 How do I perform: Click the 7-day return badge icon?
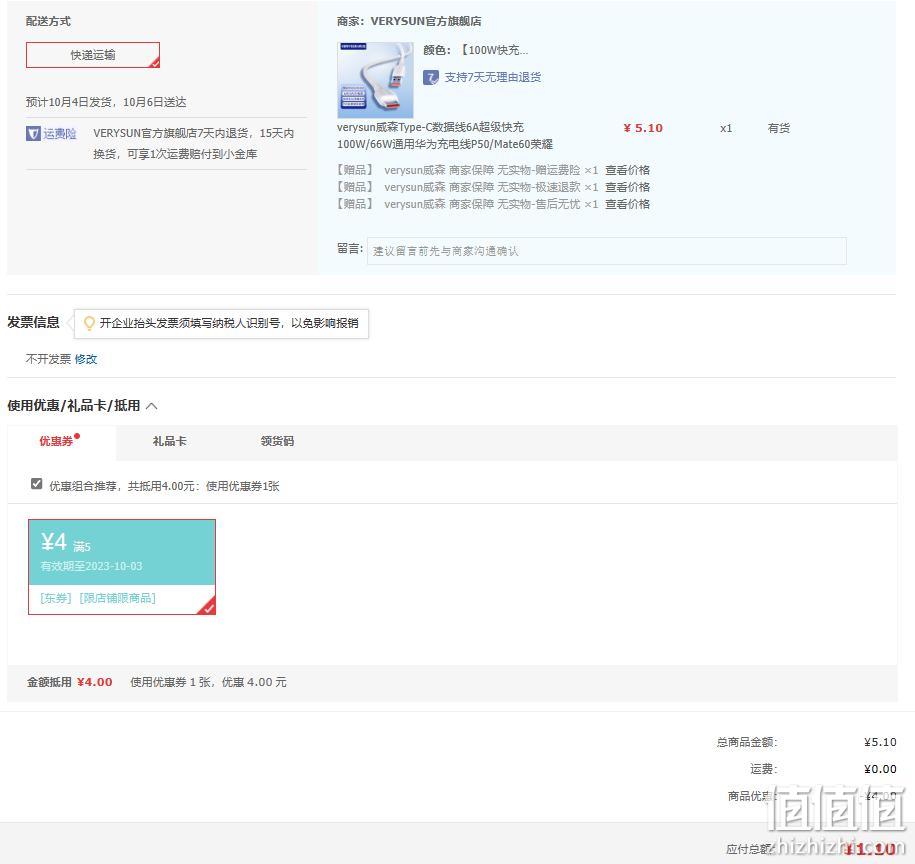[431, 78]
